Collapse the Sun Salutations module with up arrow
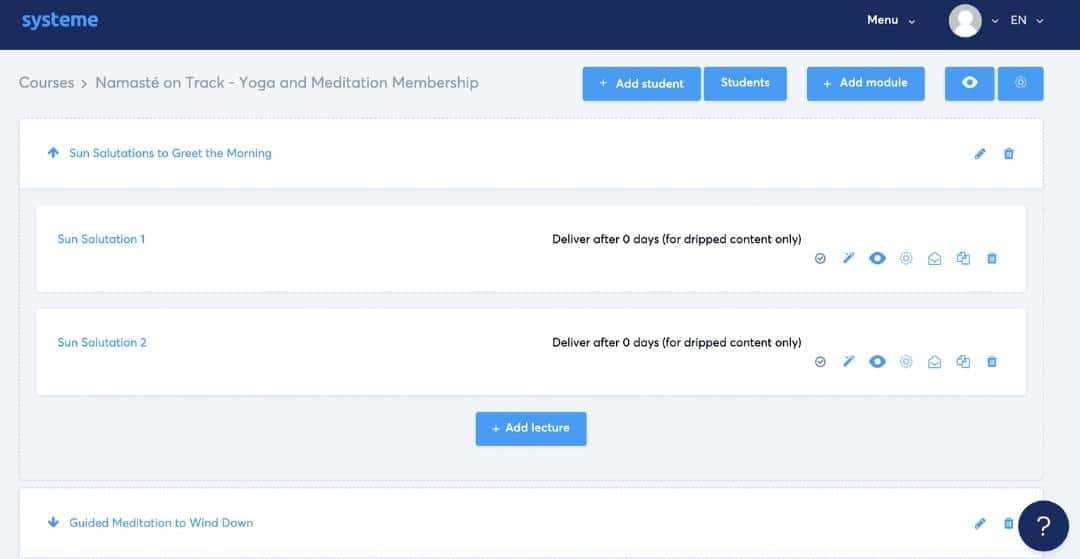The width and height of the screenshot is (1080, 559). click(x=53, y=153)
